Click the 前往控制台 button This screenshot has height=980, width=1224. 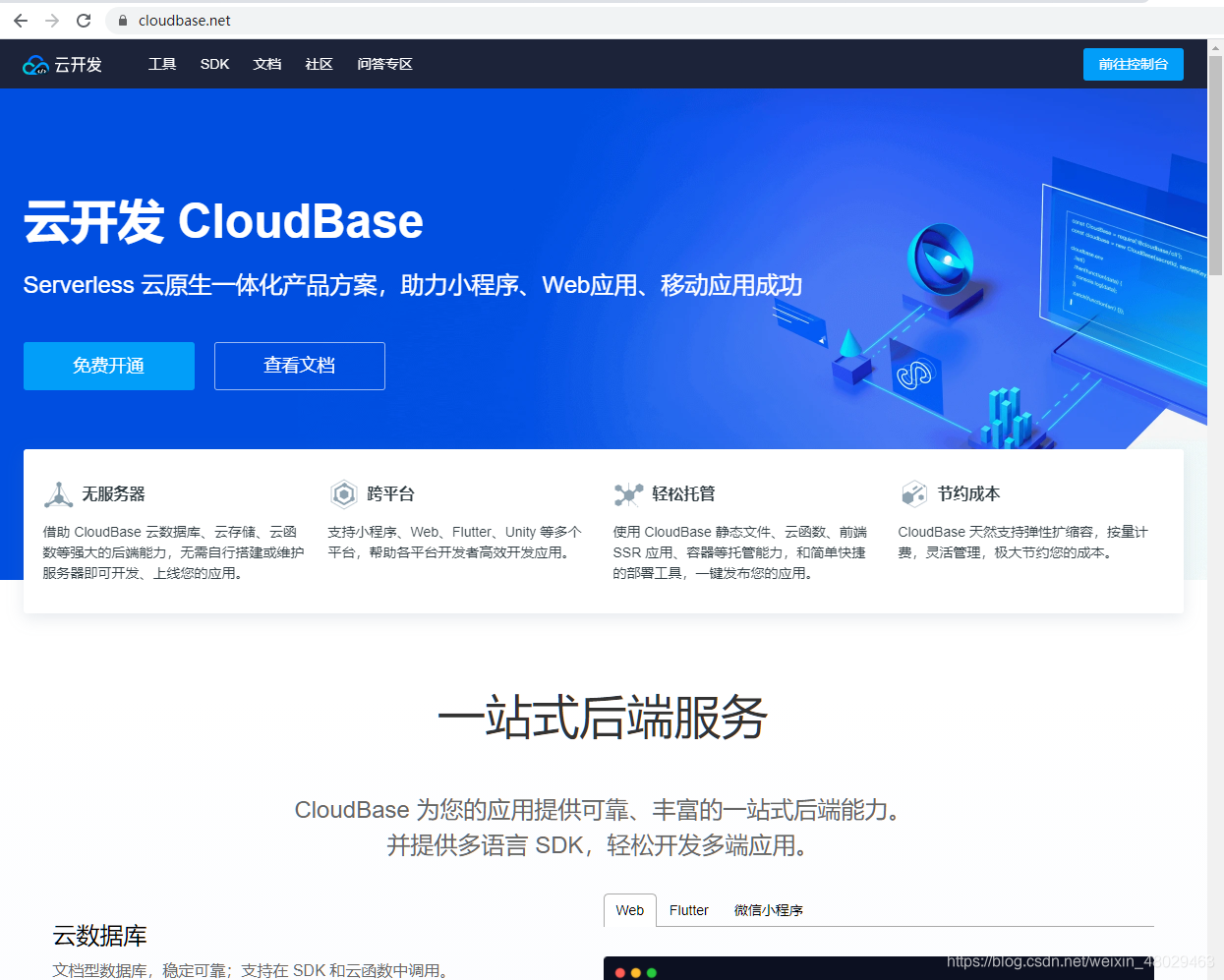[x=1134, y=64]
